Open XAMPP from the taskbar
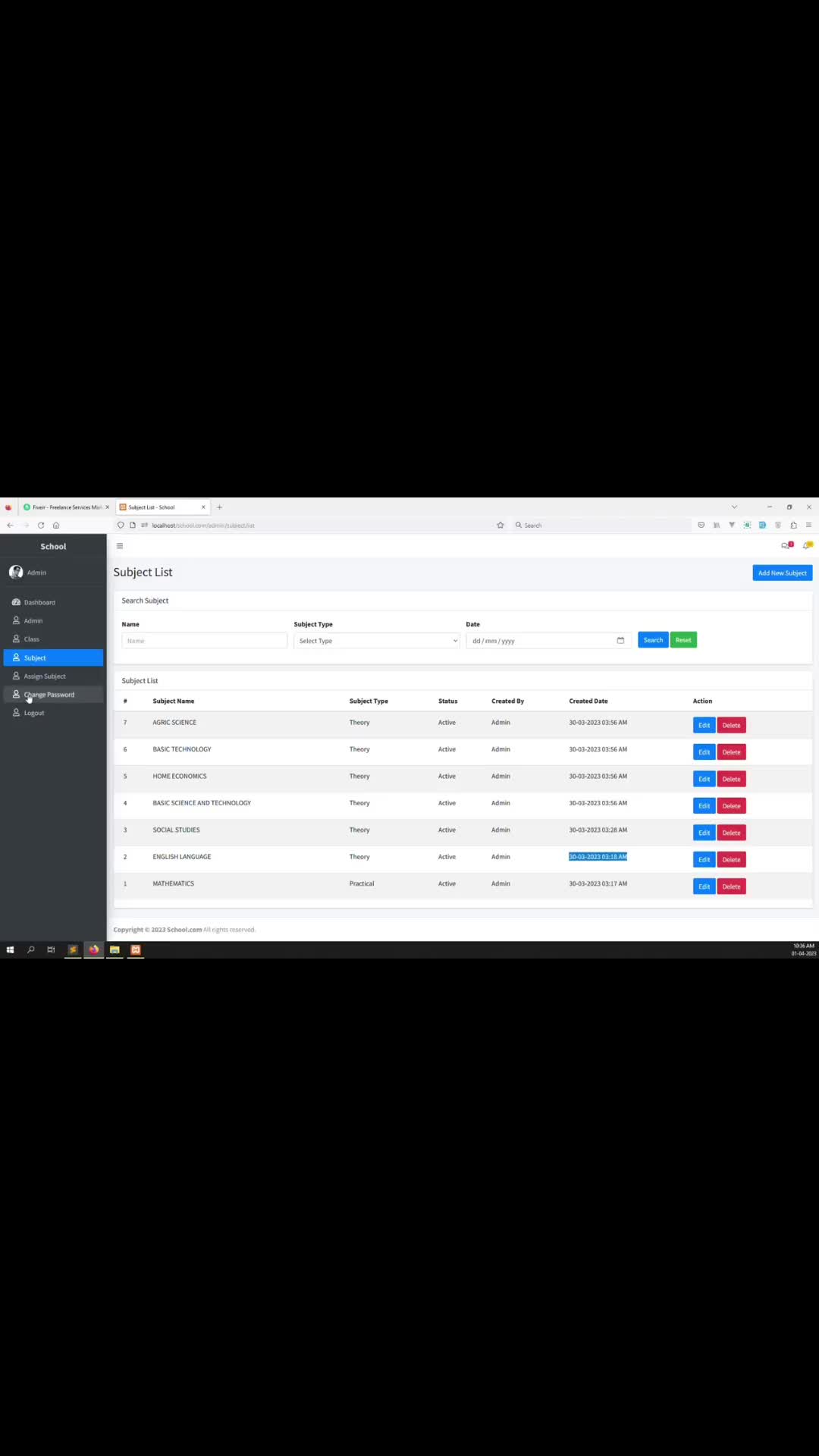819x1456 pixels. (136, 949)
